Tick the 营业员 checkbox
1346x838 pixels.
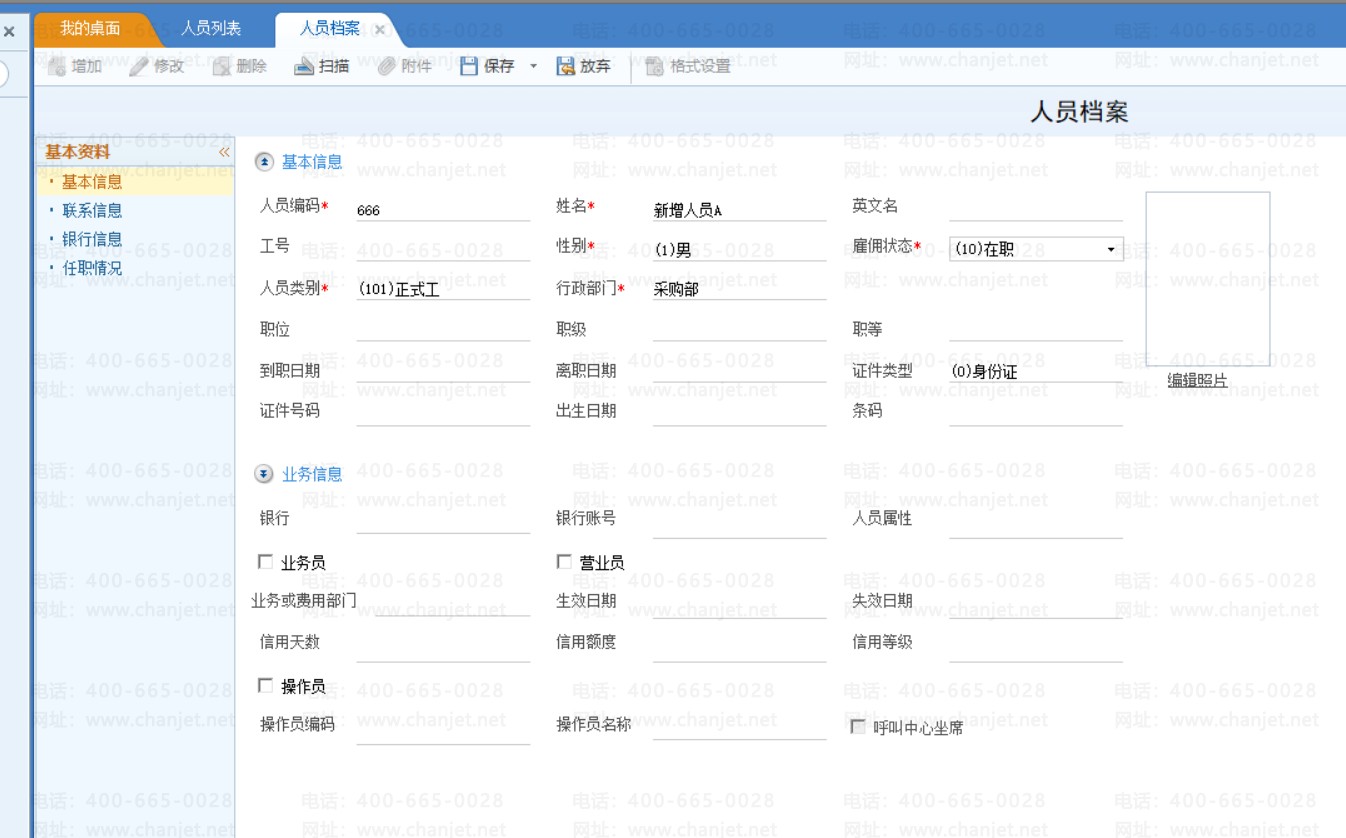564,562
